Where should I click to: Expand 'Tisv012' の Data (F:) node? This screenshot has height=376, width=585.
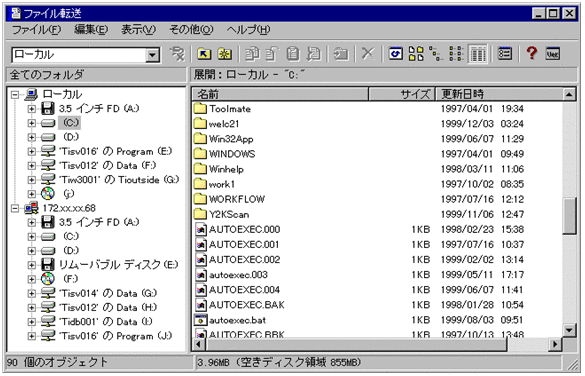pos(31,166)
